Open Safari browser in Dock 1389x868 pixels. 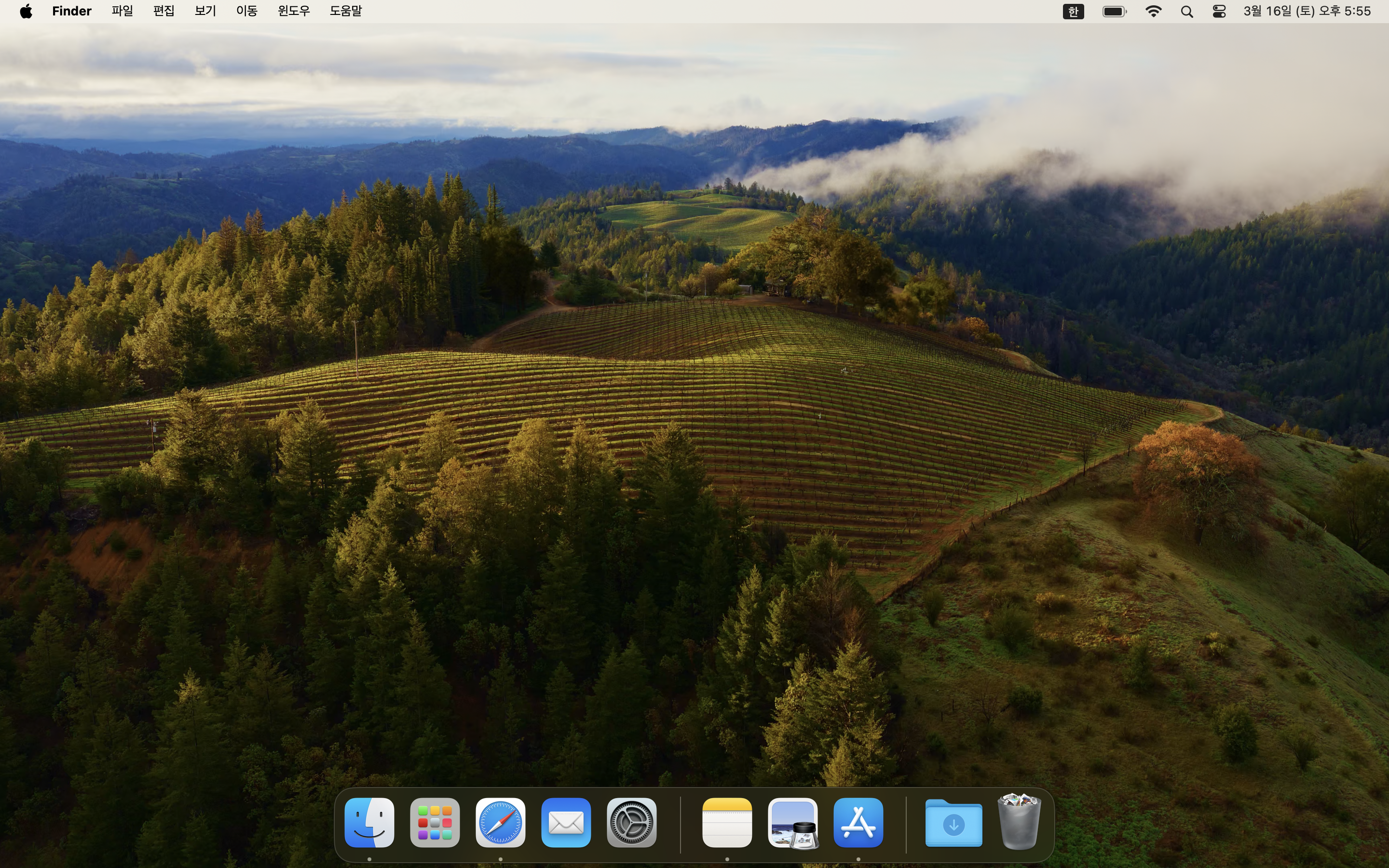[500, 822]
